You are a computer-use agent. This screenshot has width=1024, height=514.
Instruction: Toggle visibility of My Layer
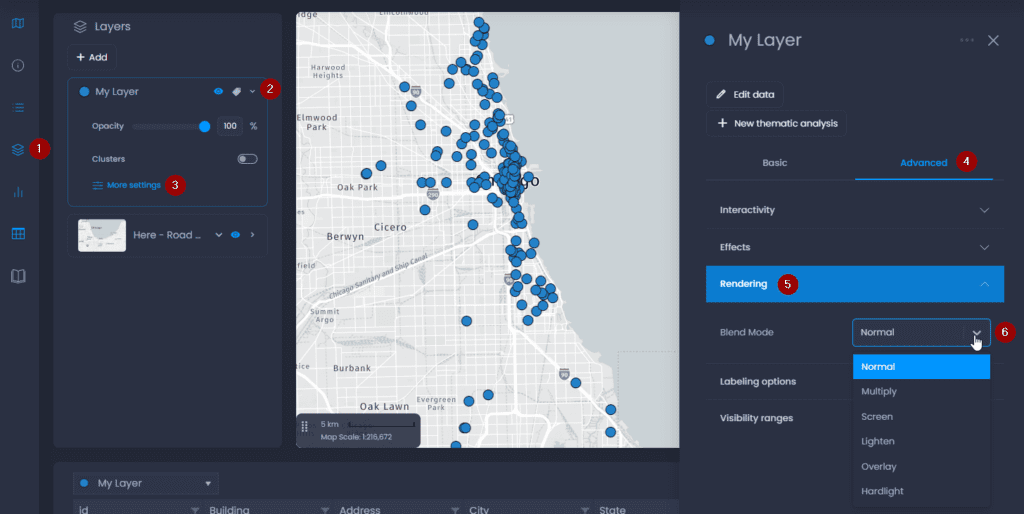coord(218,91)
